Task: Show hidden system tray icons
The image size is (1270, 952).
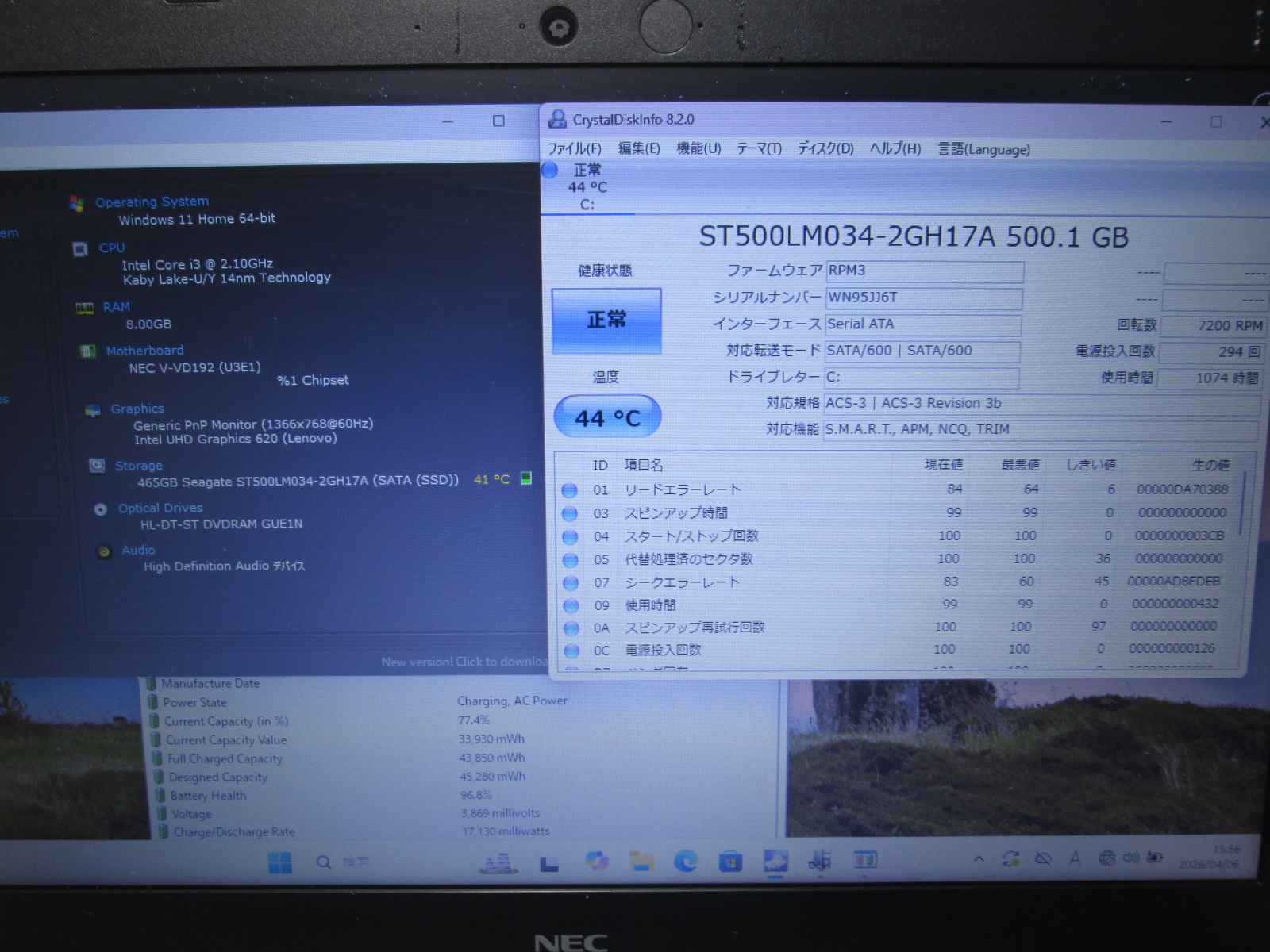Action: (979, 859)
